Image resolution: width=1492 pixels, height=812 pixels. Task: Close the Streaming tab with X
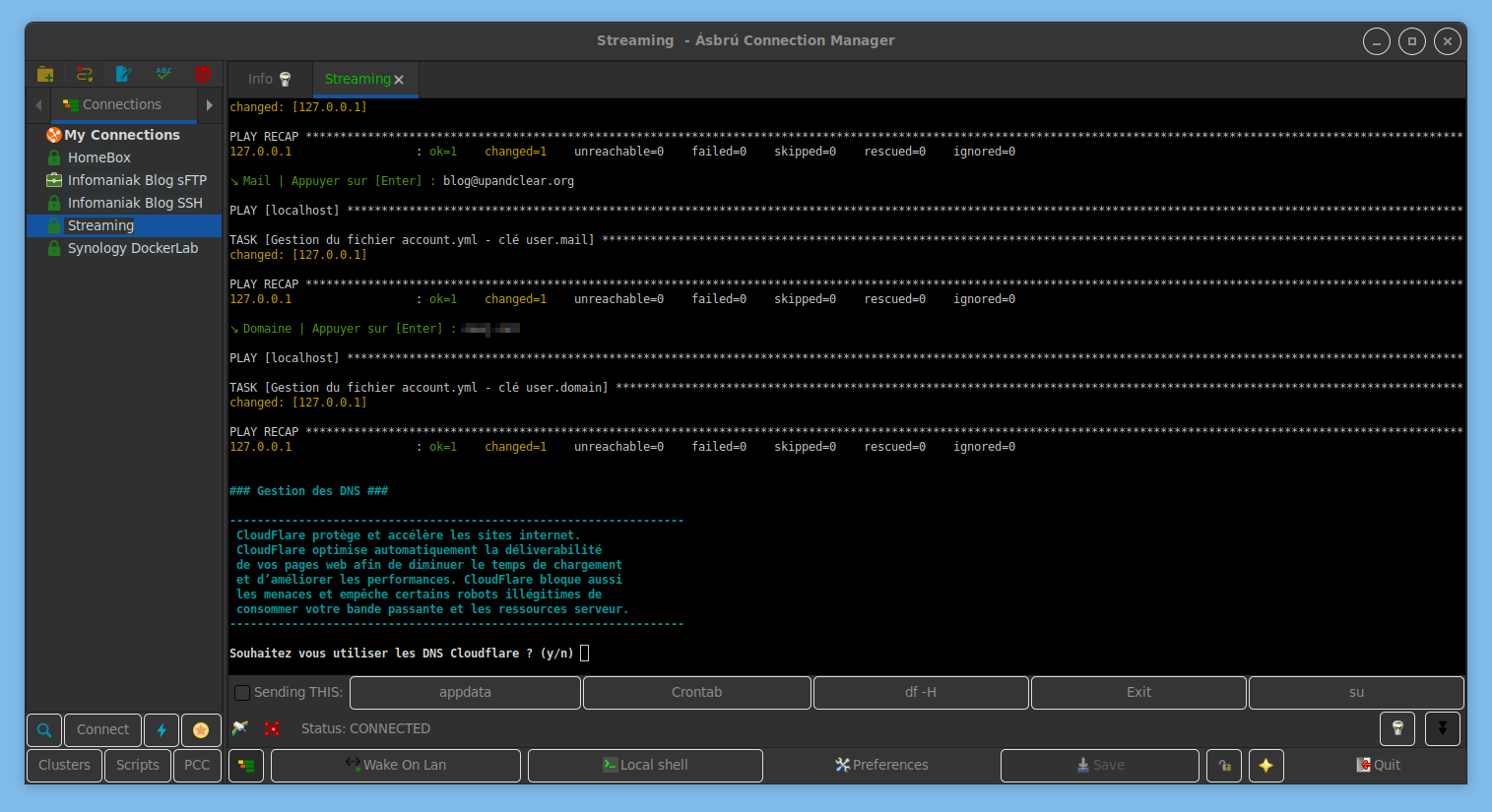(399, 80)
